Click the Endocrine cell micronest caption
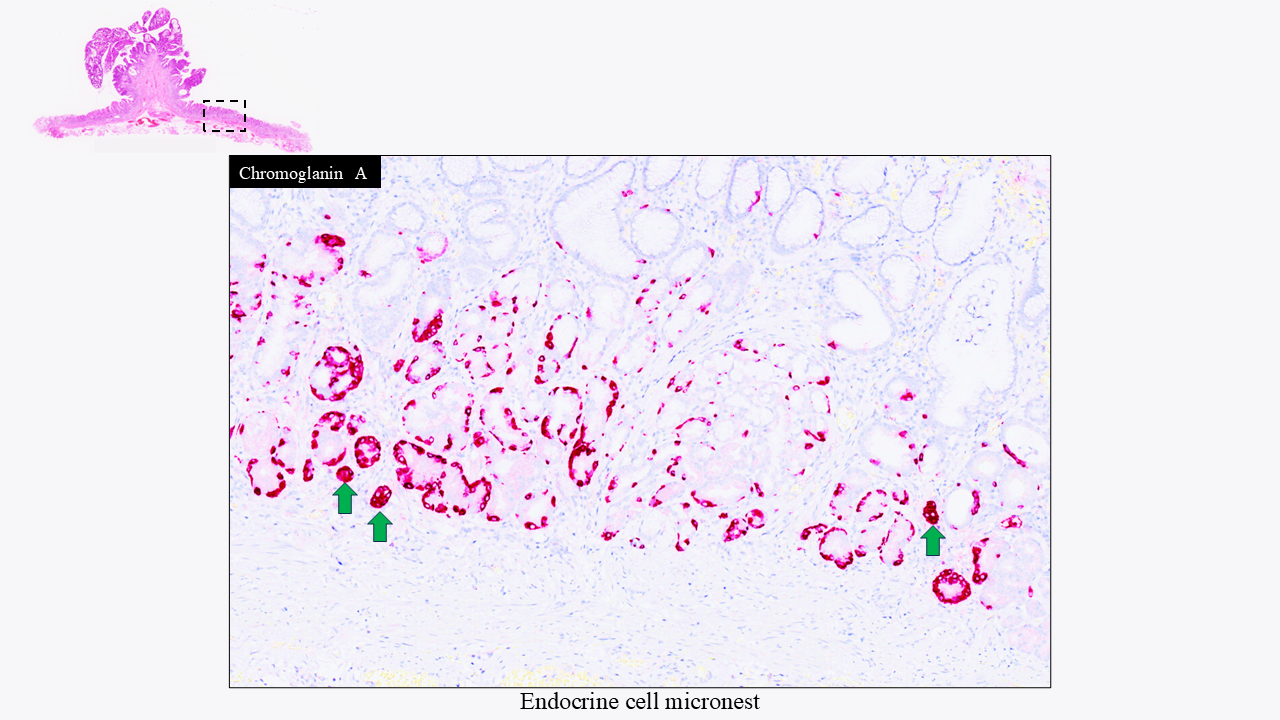 coord(640,702)
